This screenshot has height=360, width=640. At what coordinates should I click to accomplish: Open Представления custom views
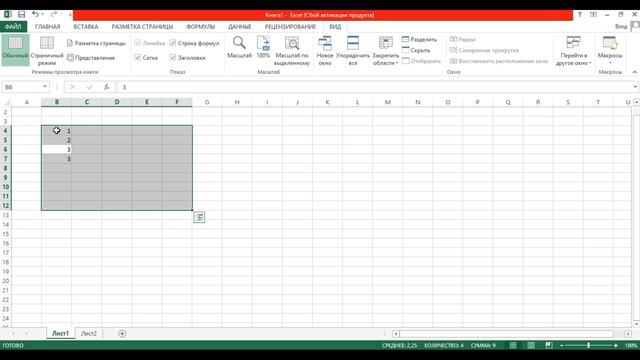coord(91,58)
